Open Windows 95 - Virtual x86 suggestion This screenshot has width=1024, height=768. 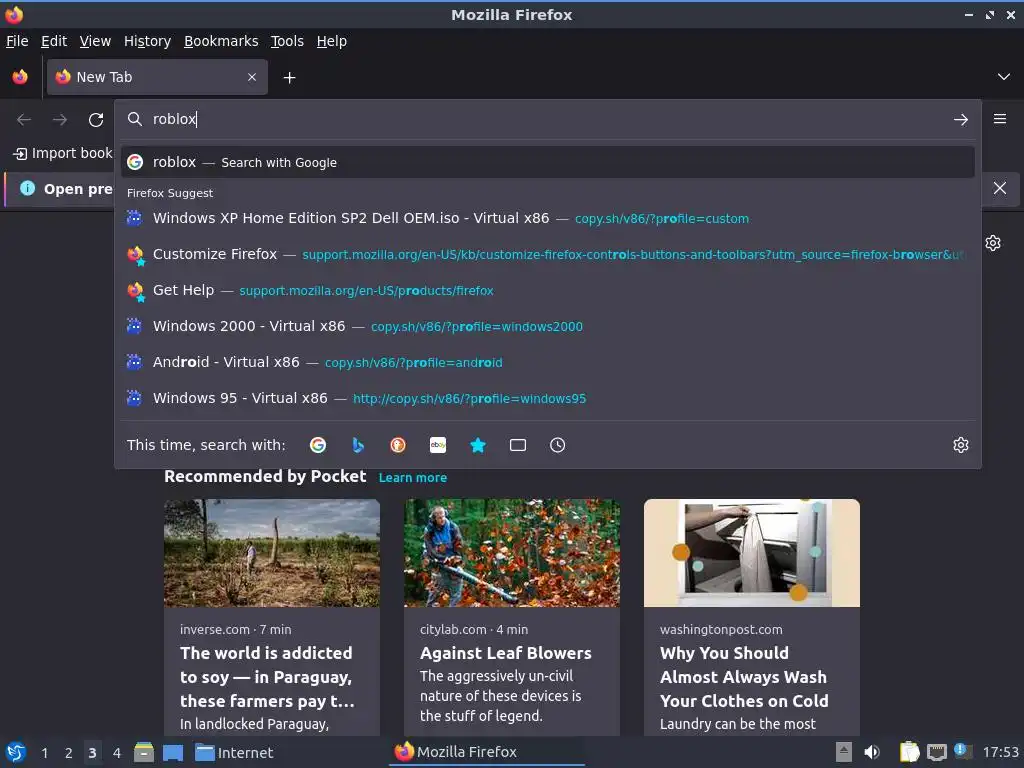point(547,398)
